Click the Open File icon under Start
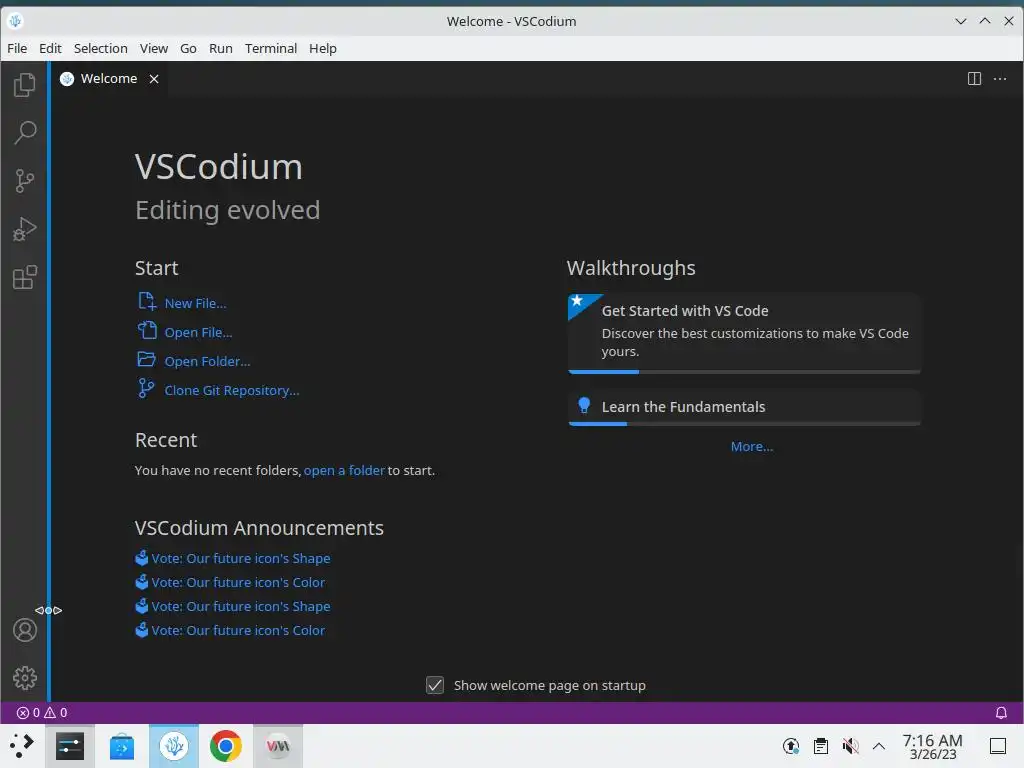Image resolution: width=1024 pixels, height=768 pixels. [x=147, y=330]
